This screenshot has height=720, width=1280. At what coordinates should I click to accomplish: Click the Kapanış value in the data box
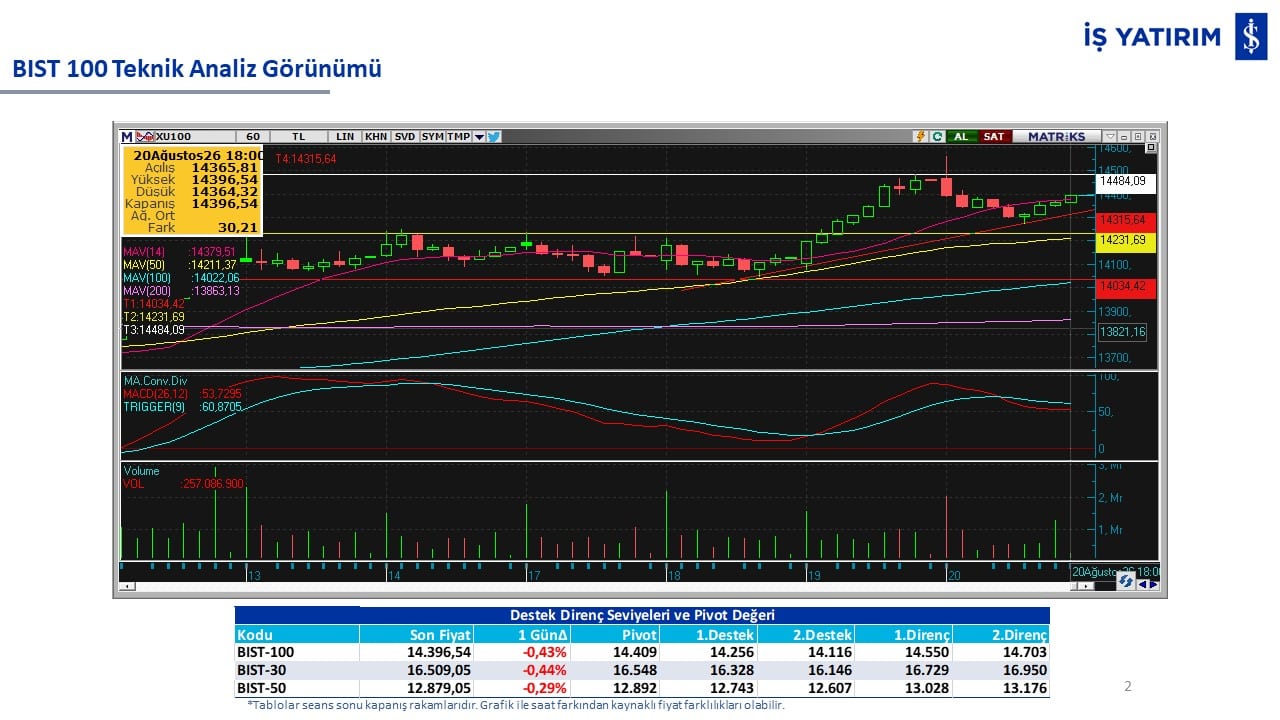225,203
